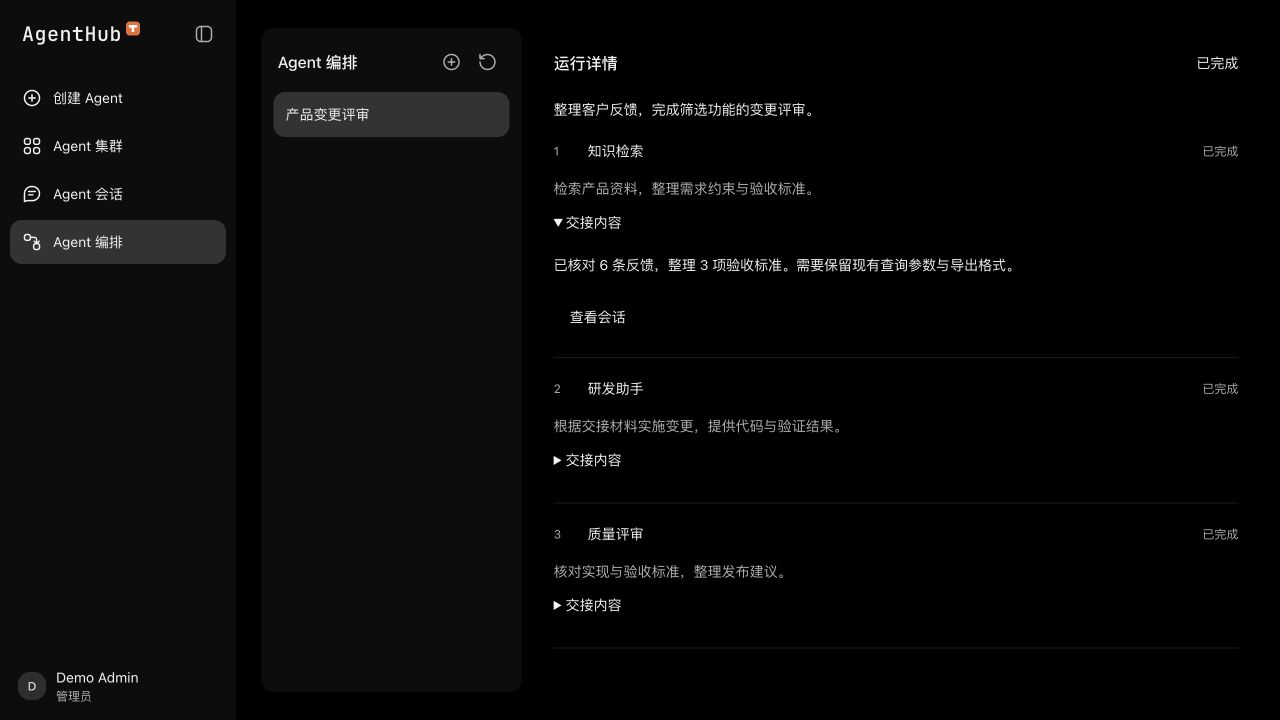Click step number 1 beside 知识检索
1280x720 pixels.
pos(557,151)
